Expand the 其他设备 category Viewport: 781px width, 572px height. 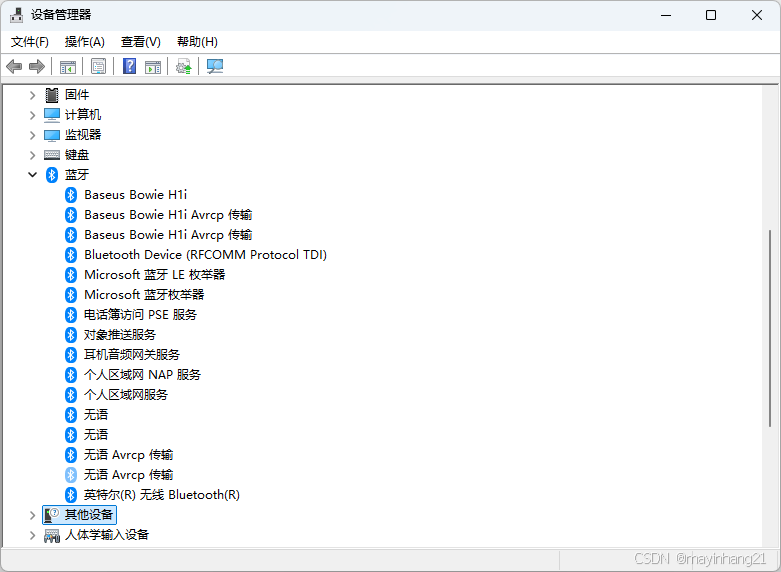pos(32,515)
